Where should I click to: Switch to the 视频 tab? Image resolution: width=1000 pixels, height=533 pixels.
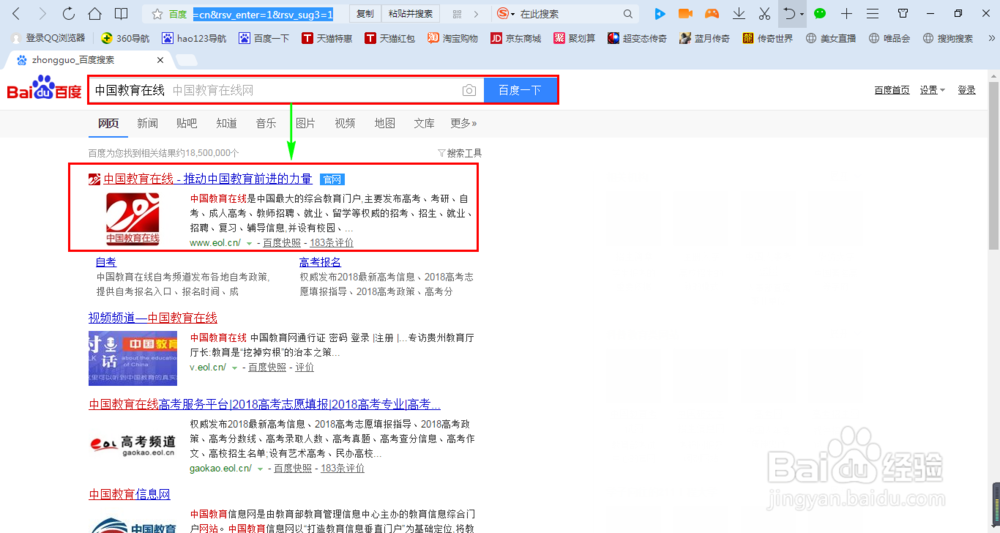pos(345,123)
